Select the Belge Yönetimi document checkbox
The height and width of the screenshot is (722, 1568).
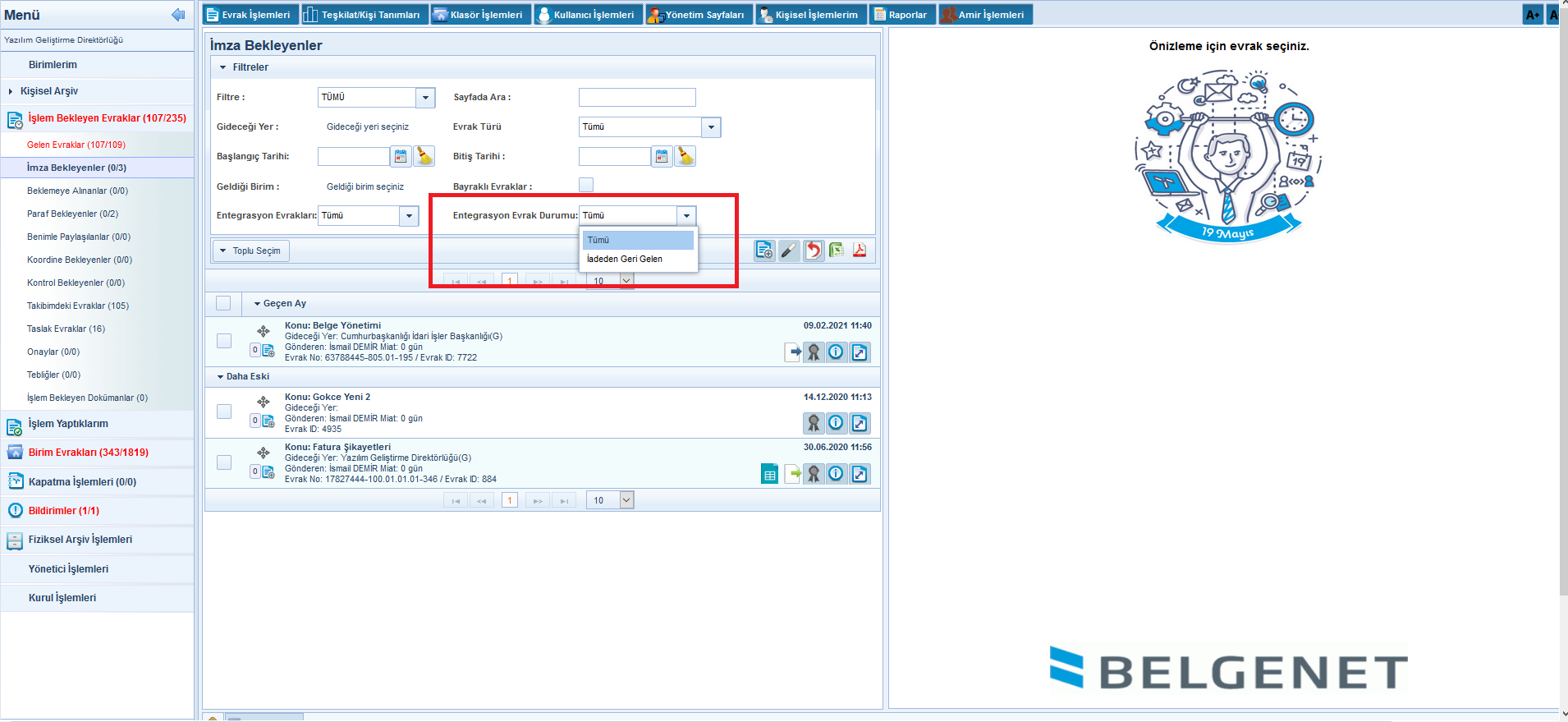[x=224, y=341]
